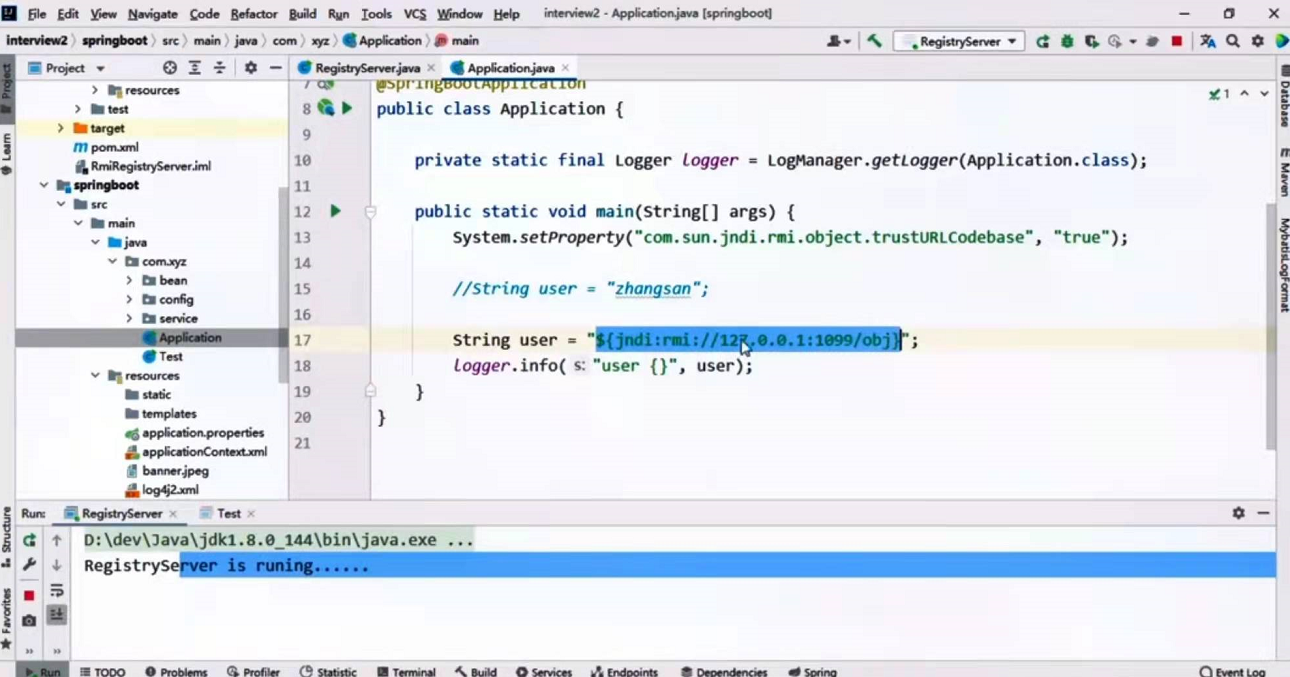Click the editor vertical scrollbar

pyautogui.click(x=1271, y=327)
